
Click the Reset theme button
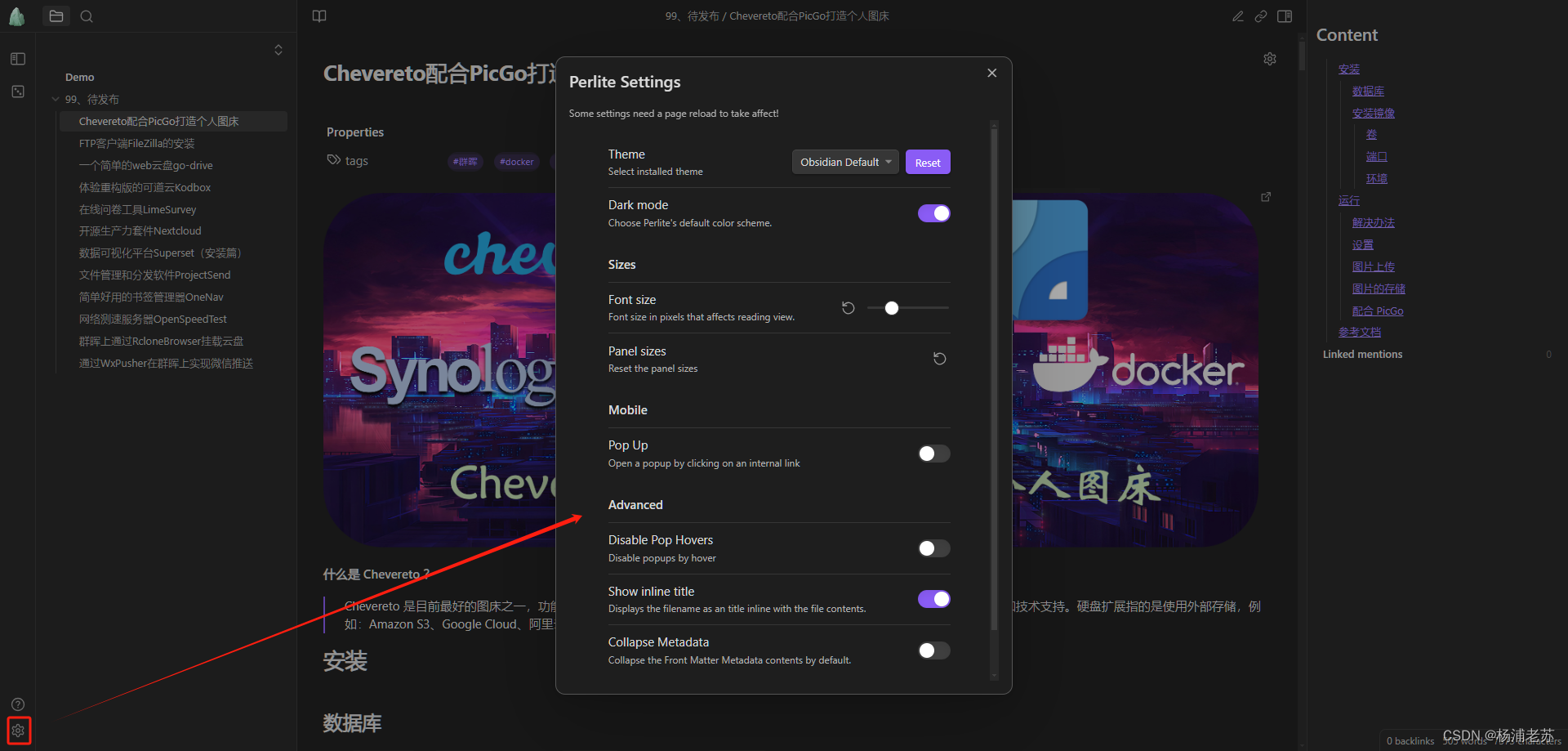pyautogui.click(x=928, y=162)
